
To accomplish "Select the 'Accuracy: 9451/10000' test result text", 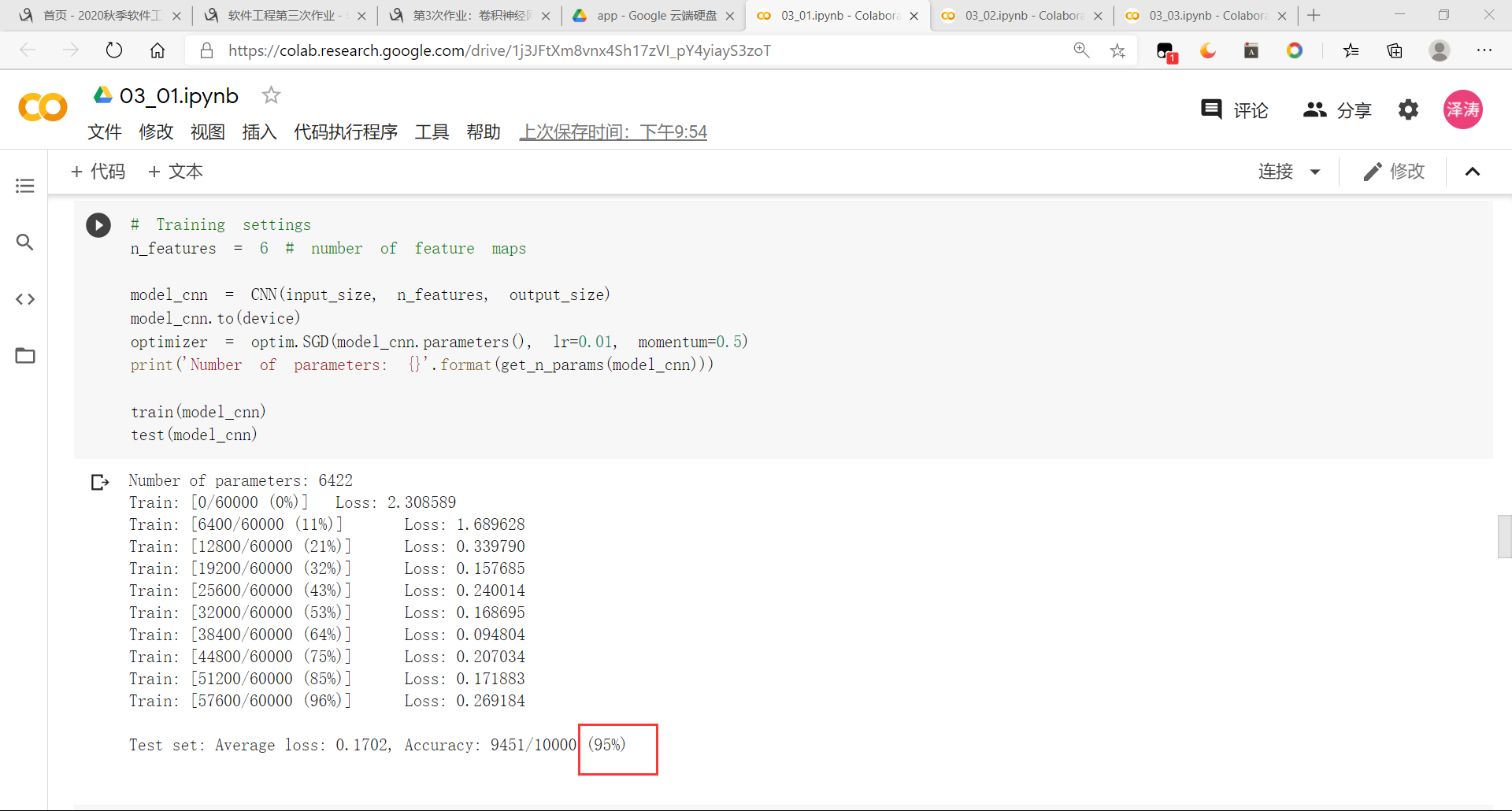I will [x=490, y=745].
